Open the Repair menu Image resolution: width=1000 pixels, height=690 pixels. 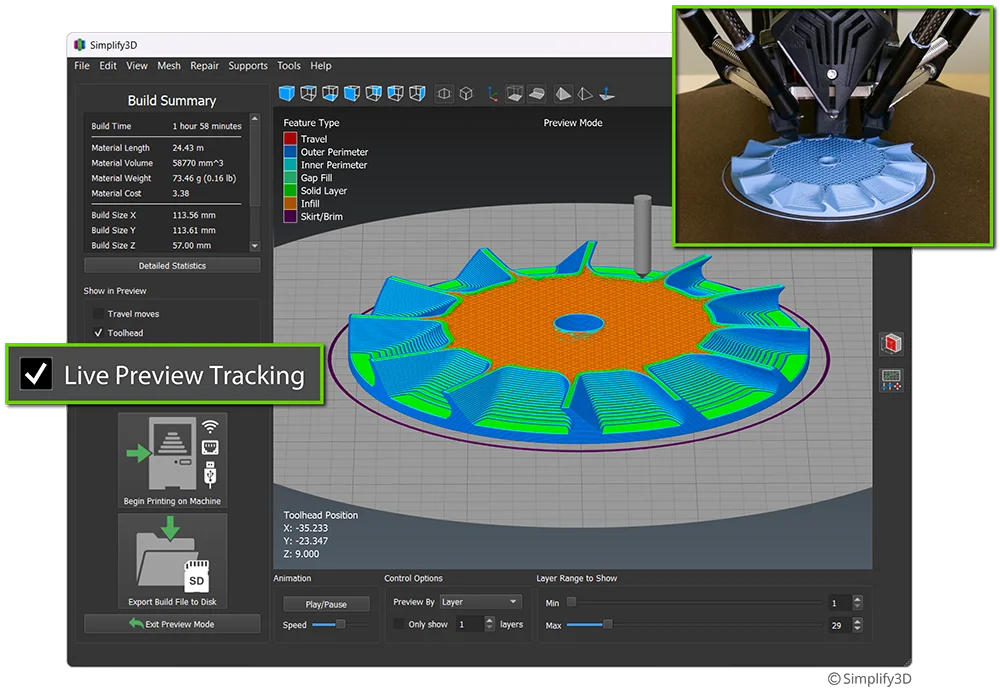click(204, 66)
